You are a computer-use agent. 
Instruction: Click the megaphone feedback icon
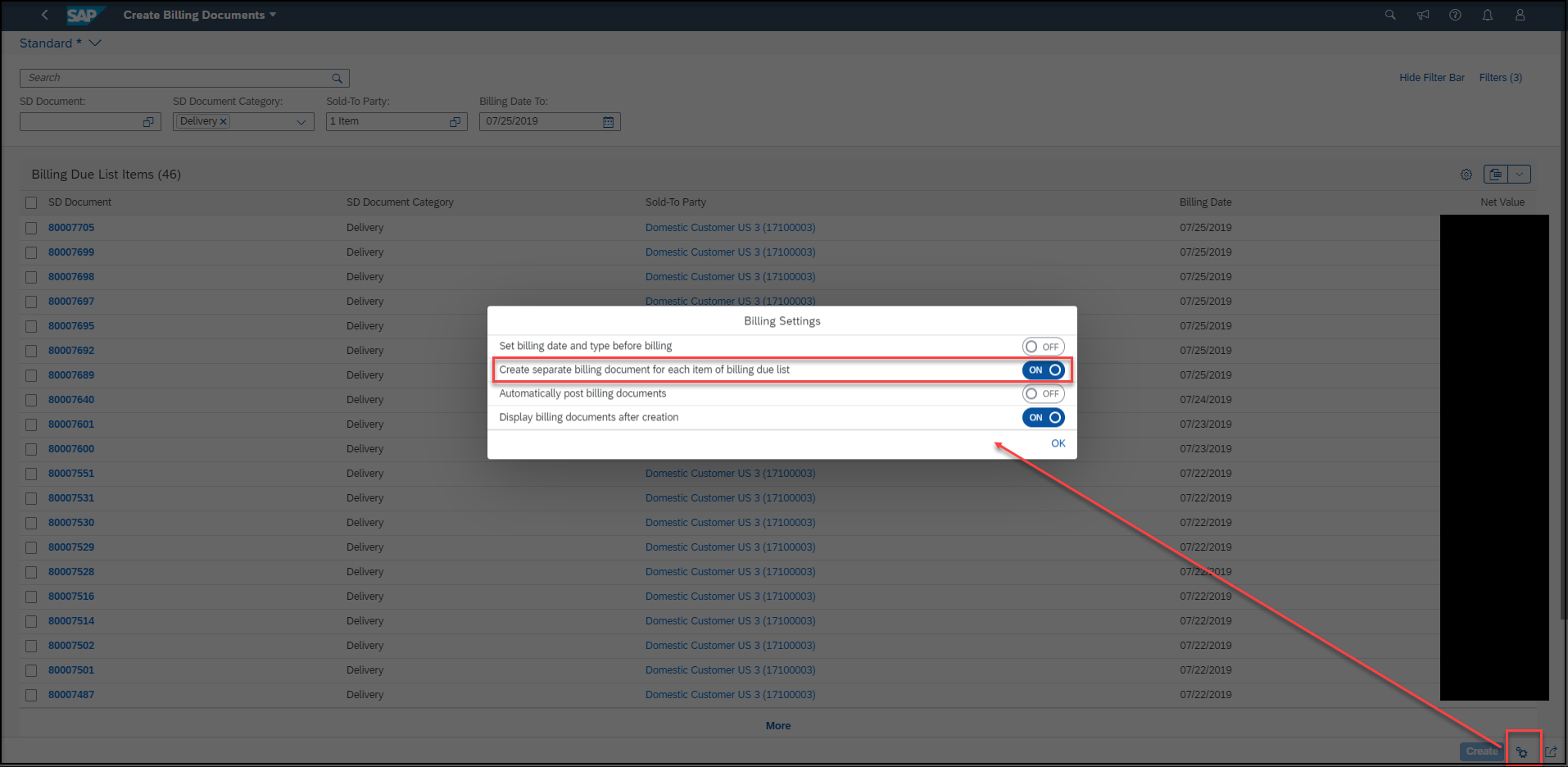[x=1423, y=15]
